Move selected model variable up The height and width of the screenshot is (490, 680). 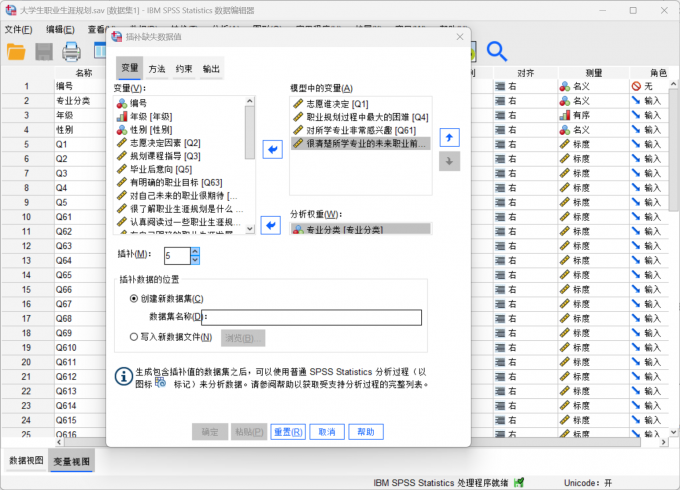[x=449, y=138]
